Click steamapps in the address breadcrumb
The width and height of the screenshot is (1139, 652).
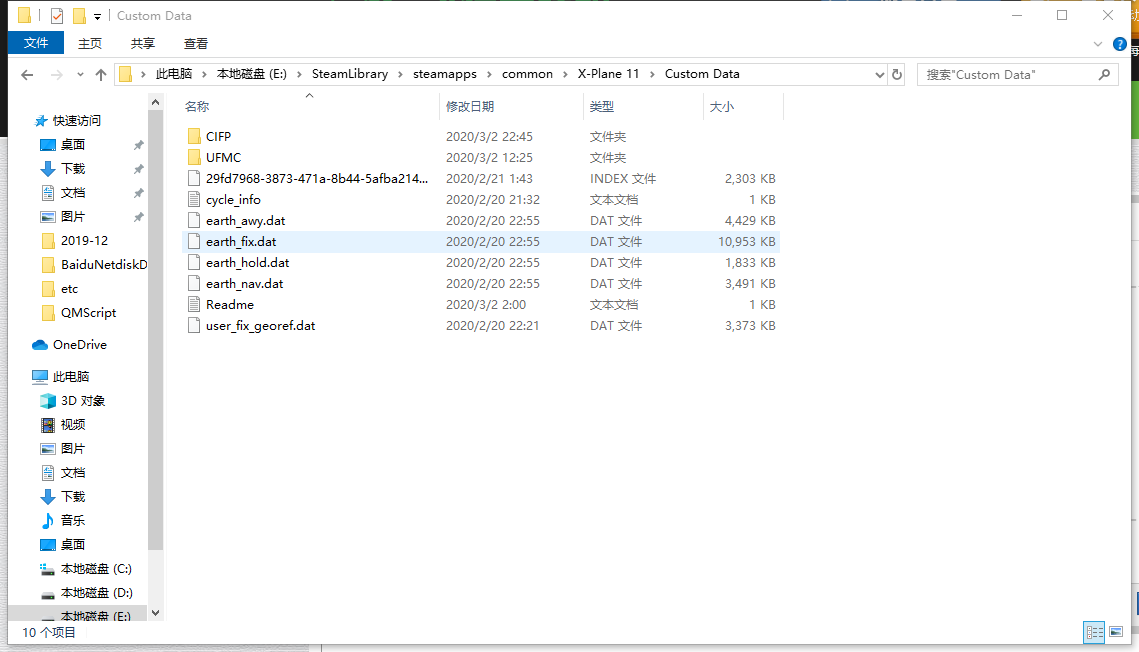point(445,74)
